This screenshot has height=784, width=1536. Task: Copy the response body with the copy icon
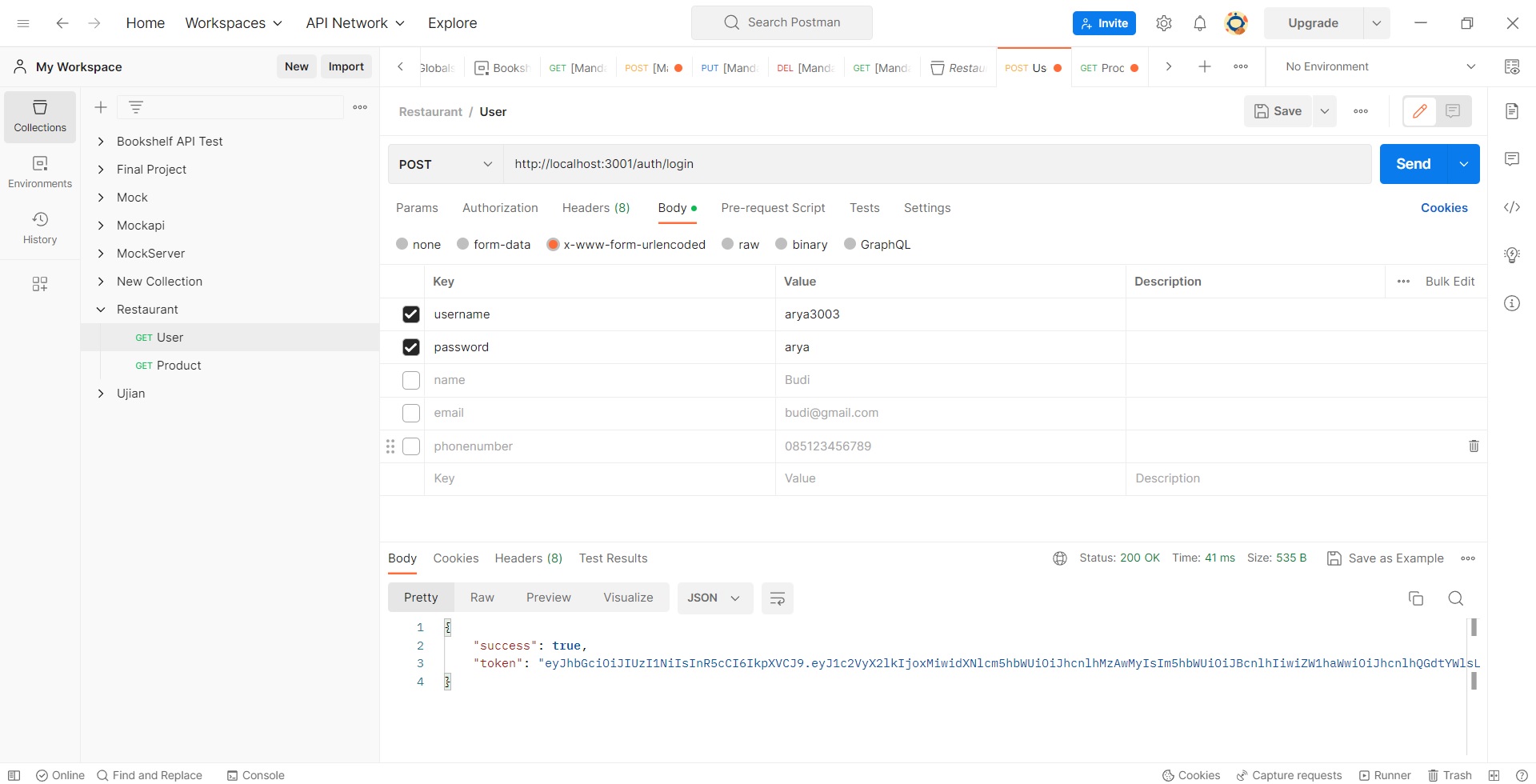(1416, 598)
